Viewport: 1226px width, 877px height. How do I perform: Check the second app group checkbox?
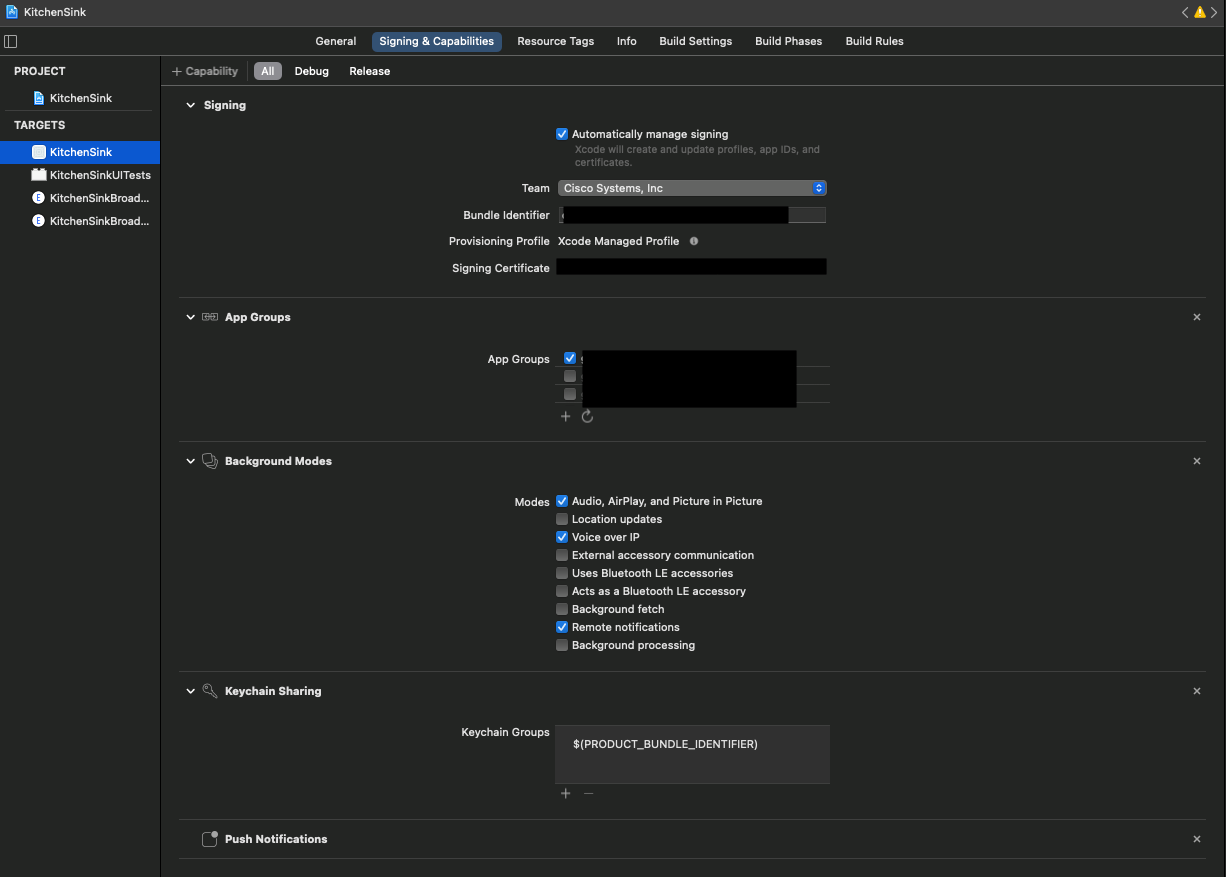click(570, 376)
